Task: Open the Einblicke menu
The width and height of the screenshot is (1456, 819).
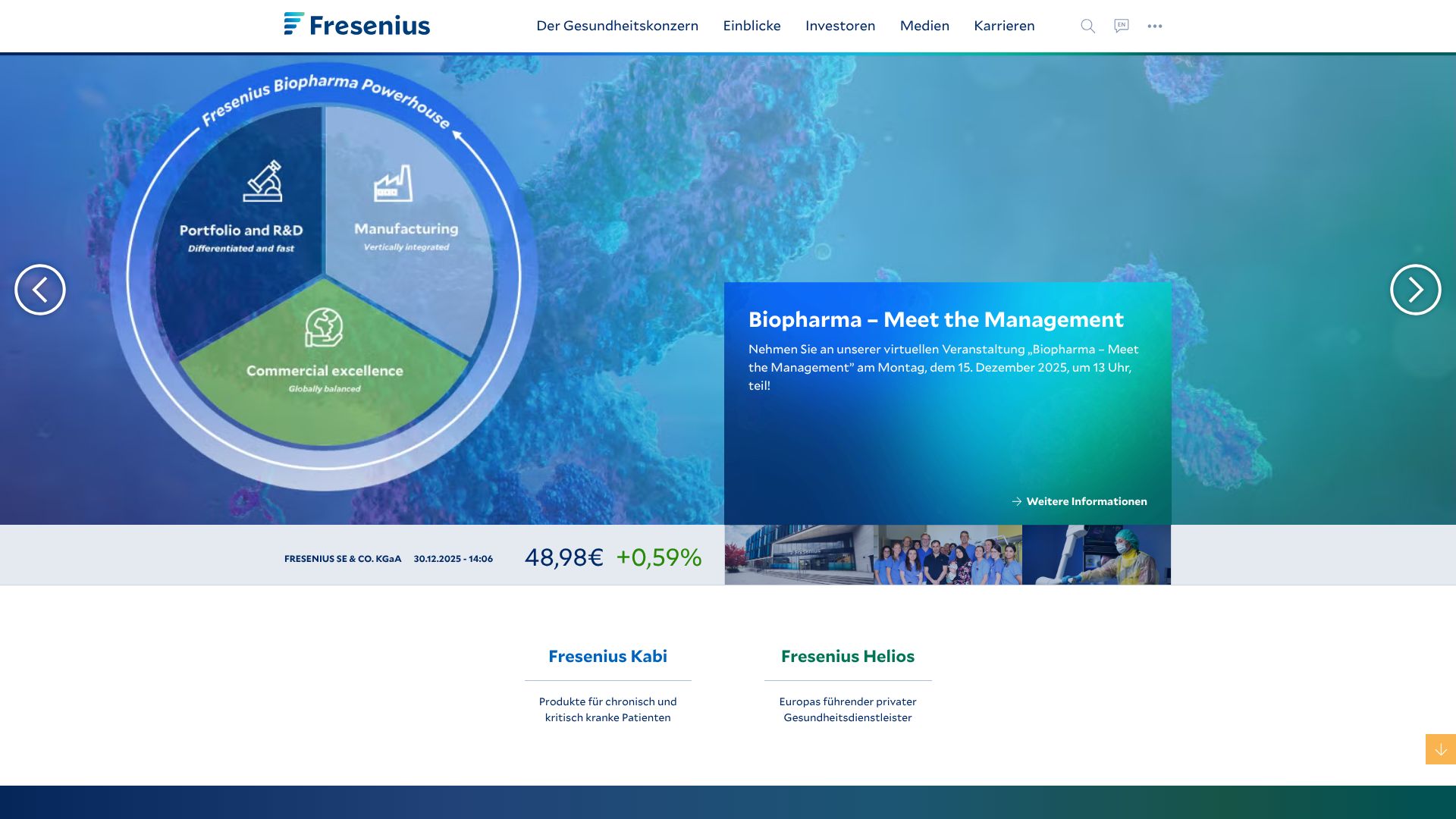Action: [x=752, y=26]
